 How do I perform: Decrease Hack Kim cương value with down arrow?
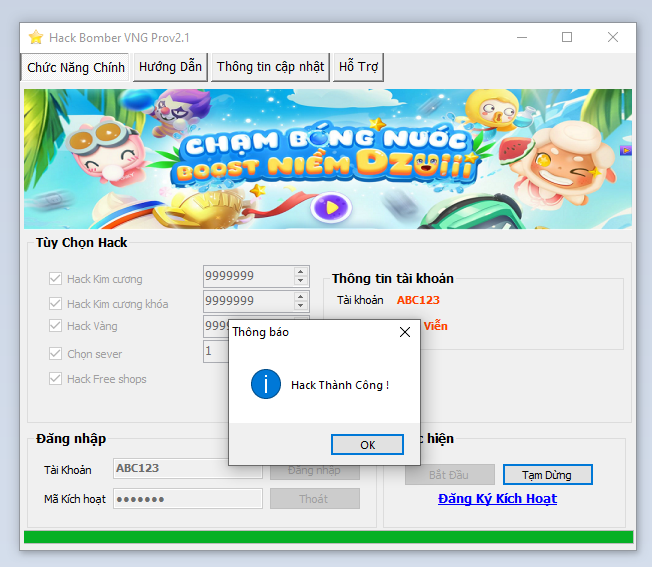[x=300, y=281]
